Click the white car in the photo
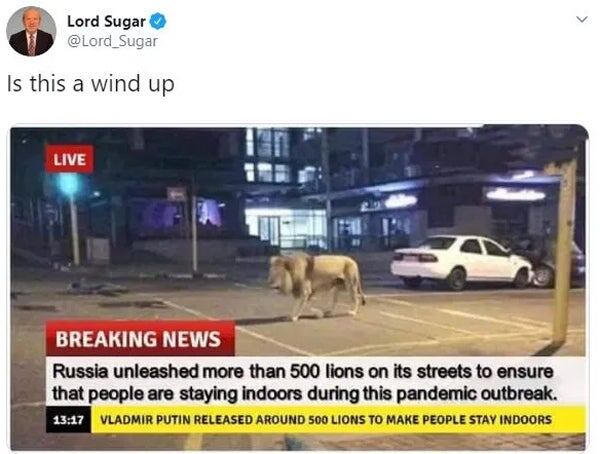The height and width of the screenshot is (454, 600). coord(461,262)
